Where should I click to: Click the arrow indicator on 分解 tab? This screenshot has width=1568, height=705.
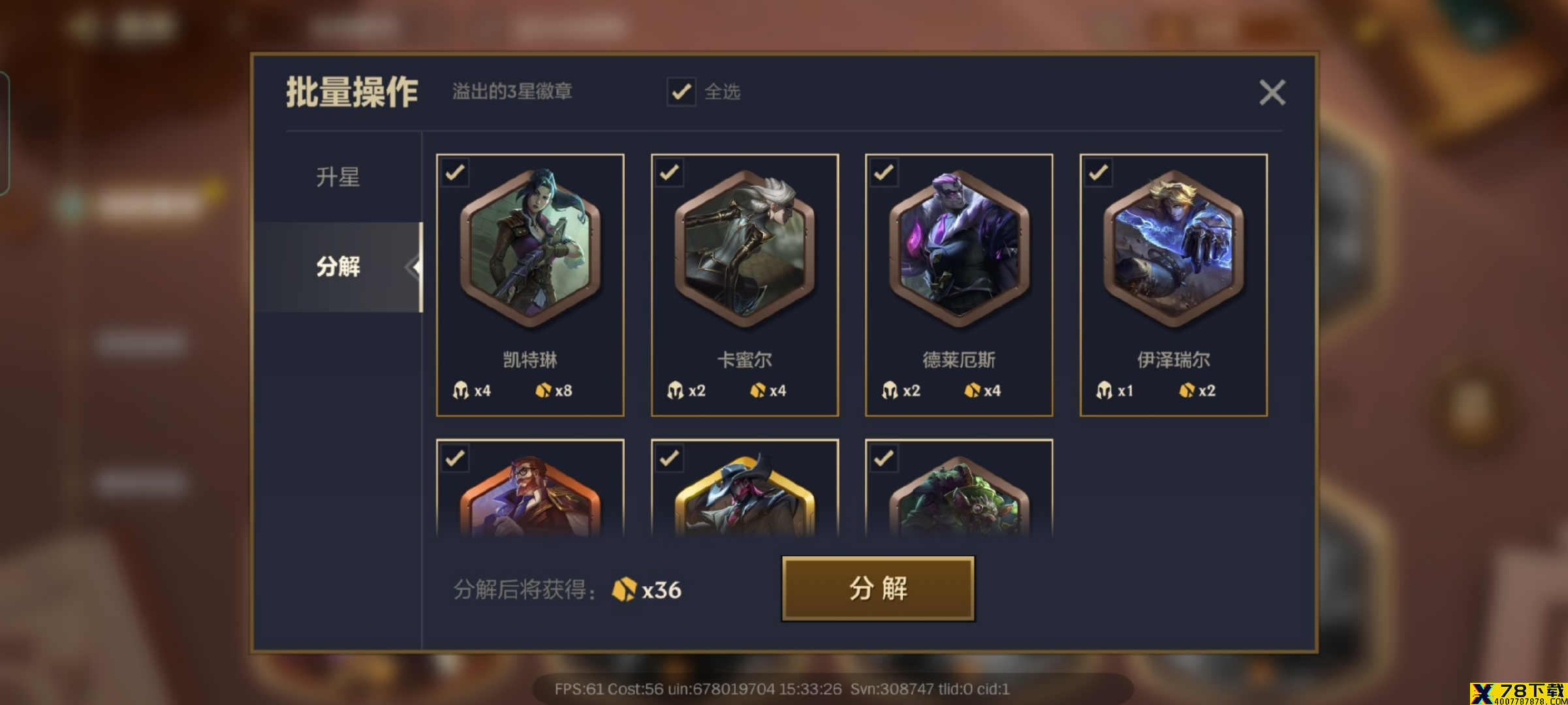[413, 267]
